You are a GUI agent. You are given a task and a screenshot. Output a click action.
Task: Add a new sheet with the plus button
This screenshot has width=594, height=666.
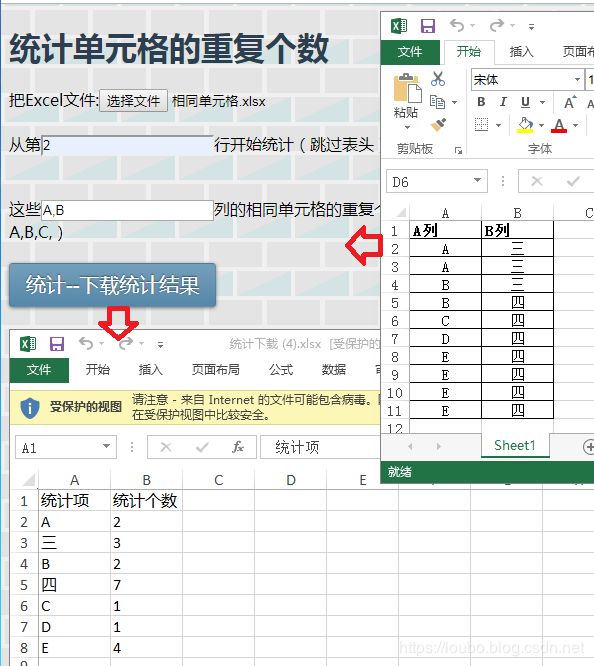point(588,446)
